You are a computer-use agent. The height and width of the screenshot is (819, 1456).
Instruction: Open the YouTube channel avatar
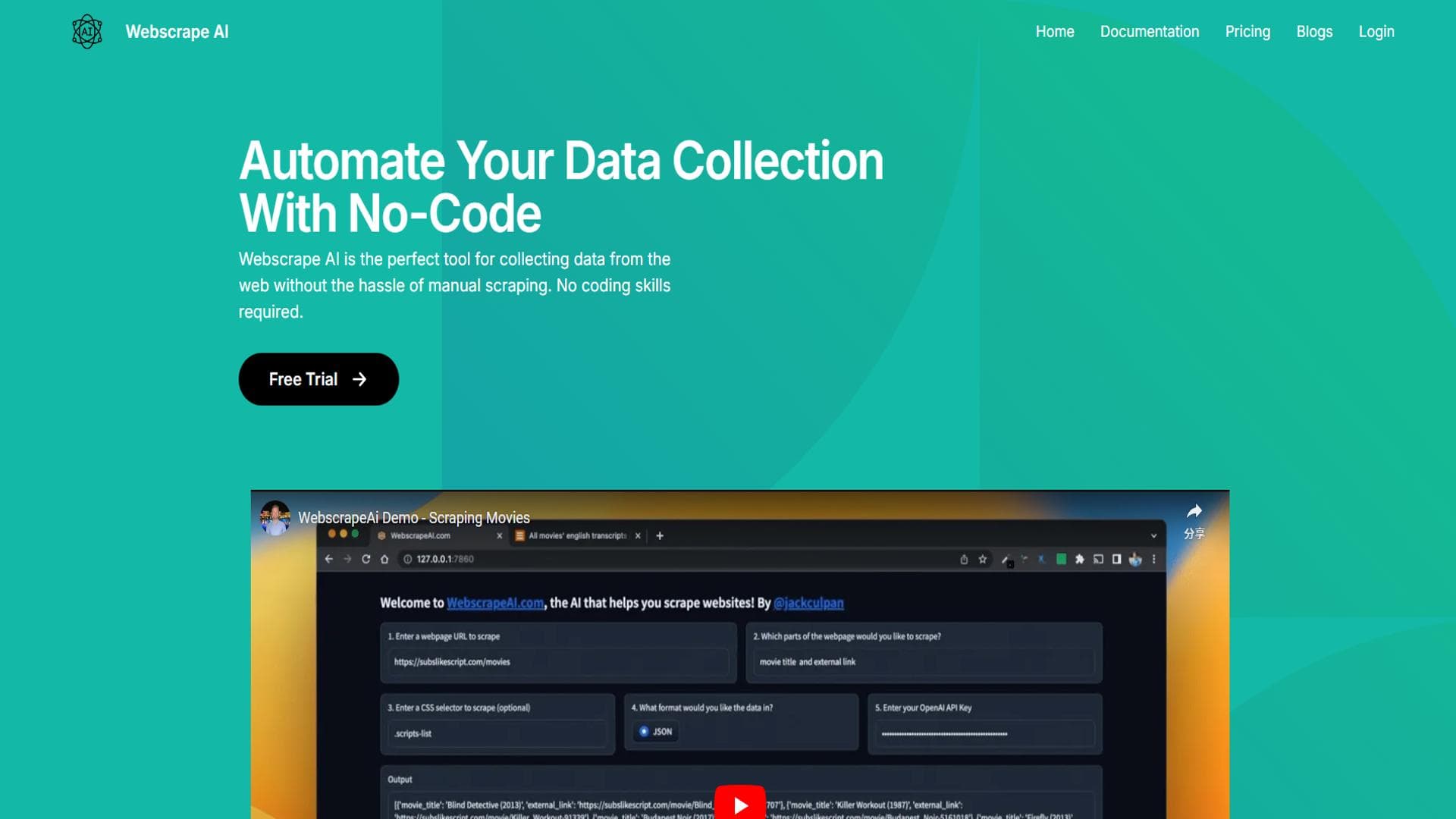(x=275, y=517)
